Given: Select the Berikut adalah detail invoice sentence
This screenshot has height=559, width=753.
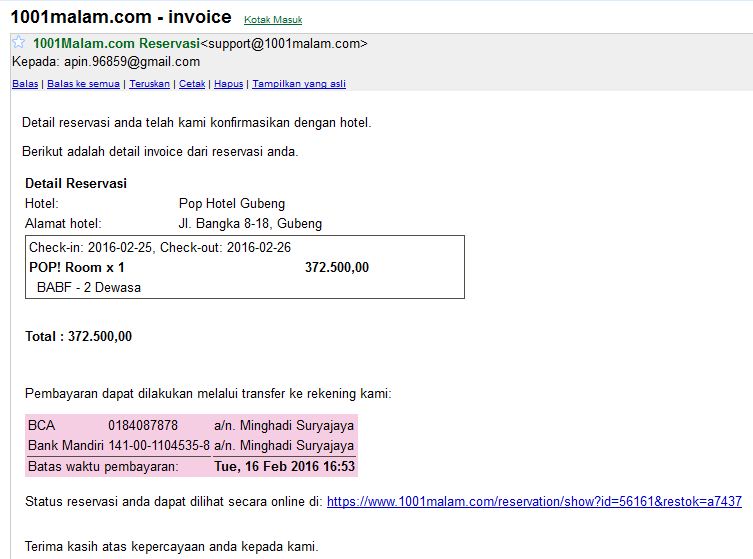Looking at the screenshot, I should point(160,152).
